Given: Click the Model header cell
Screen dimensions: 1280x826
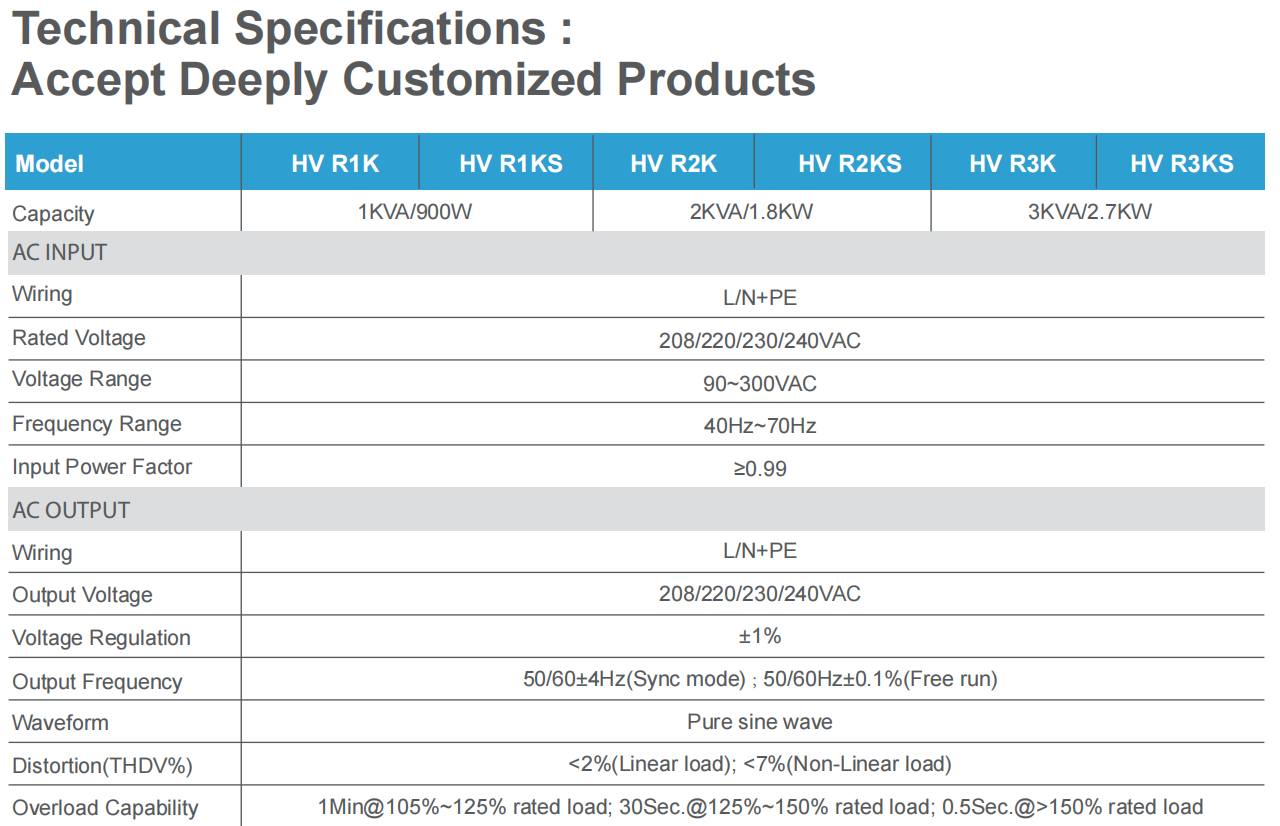Looking at the screenshot, I should tap(50, 164).
